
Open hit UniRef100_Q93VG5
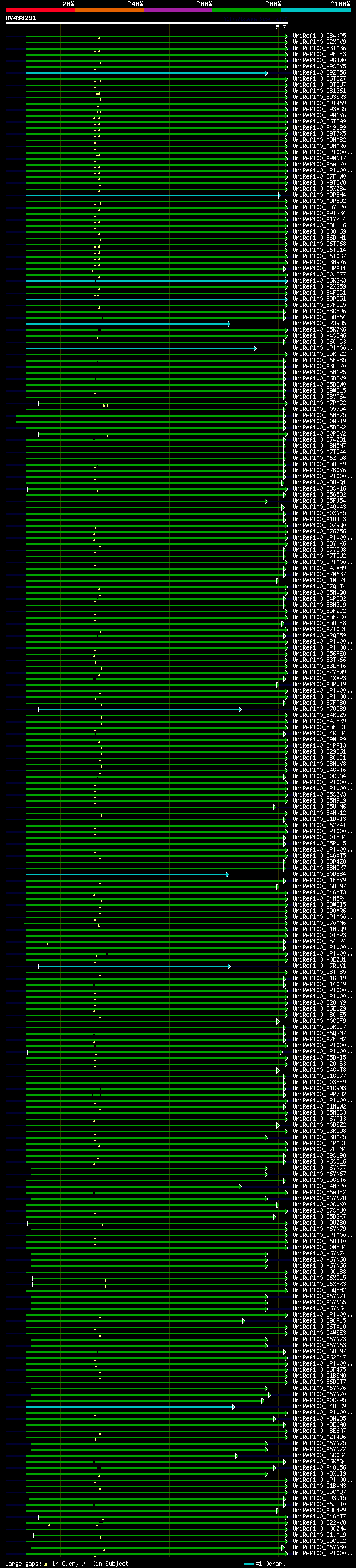point(319,109)
